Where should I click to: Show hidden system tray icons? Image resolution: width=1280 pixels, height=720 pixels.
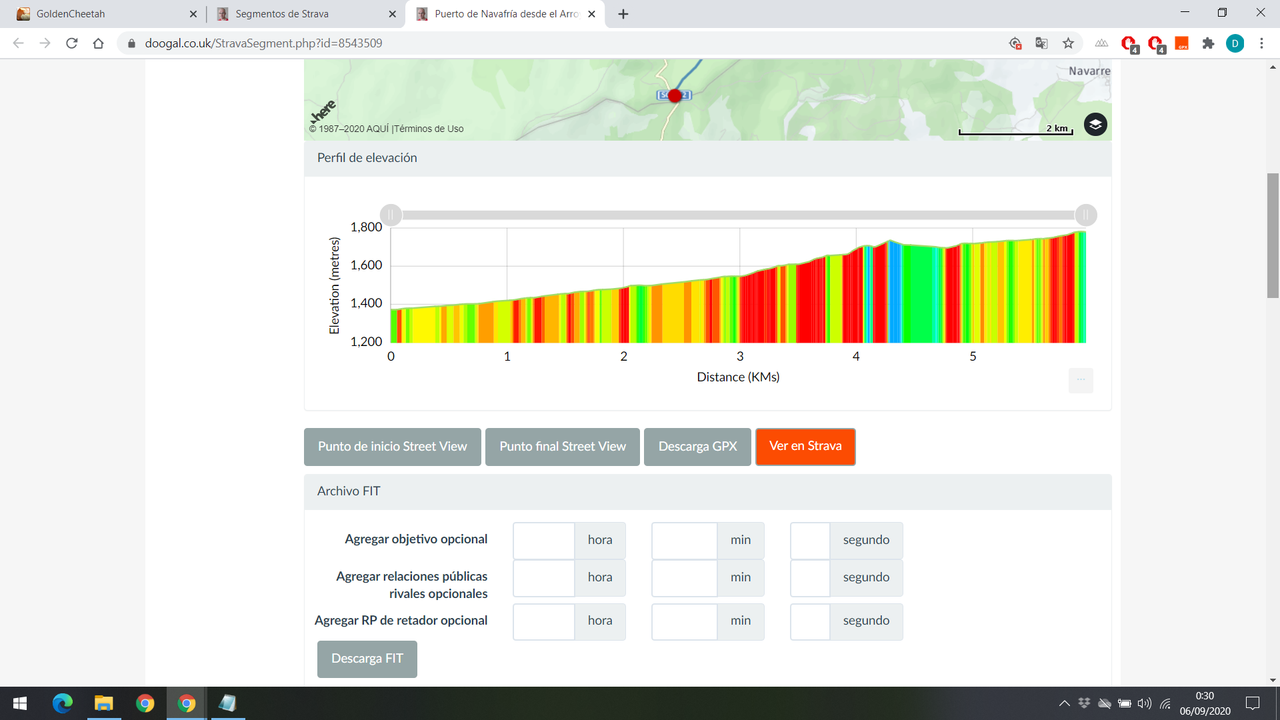(1064, 703)
